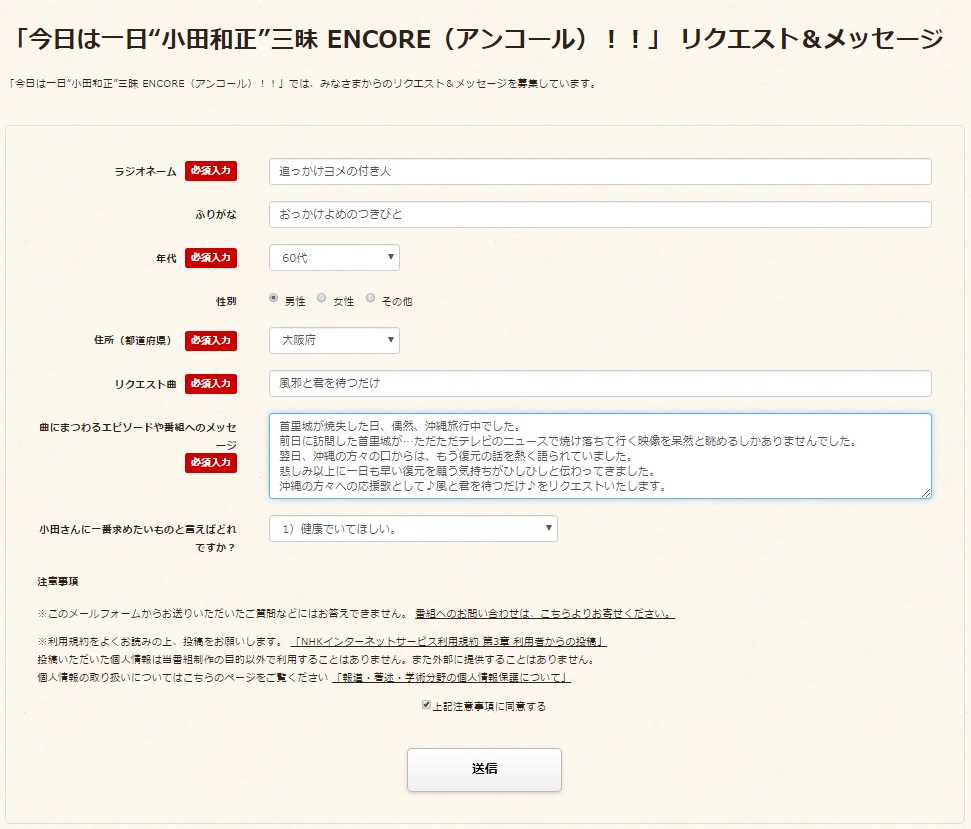Select the その他 gender radio button

tap(370, 298)
